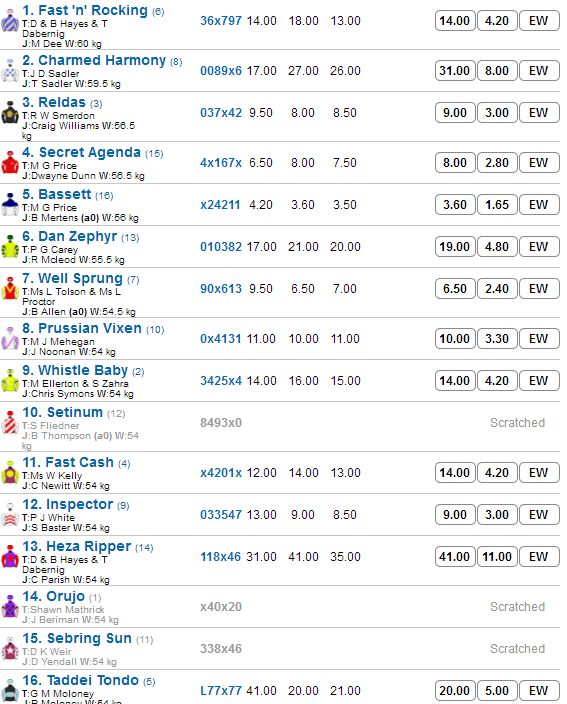Click Fast 'n' Rocking jockey silks icon
Image resolution: width=567 pixels, height=704 pixels.
point(10,22)
